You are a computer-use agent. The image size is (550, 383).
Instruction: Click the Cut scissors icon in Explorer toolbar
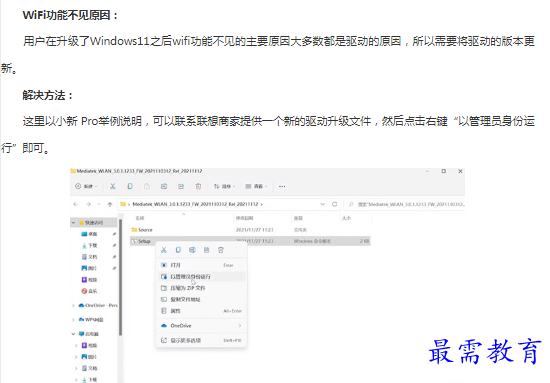(x=113, y=186)
